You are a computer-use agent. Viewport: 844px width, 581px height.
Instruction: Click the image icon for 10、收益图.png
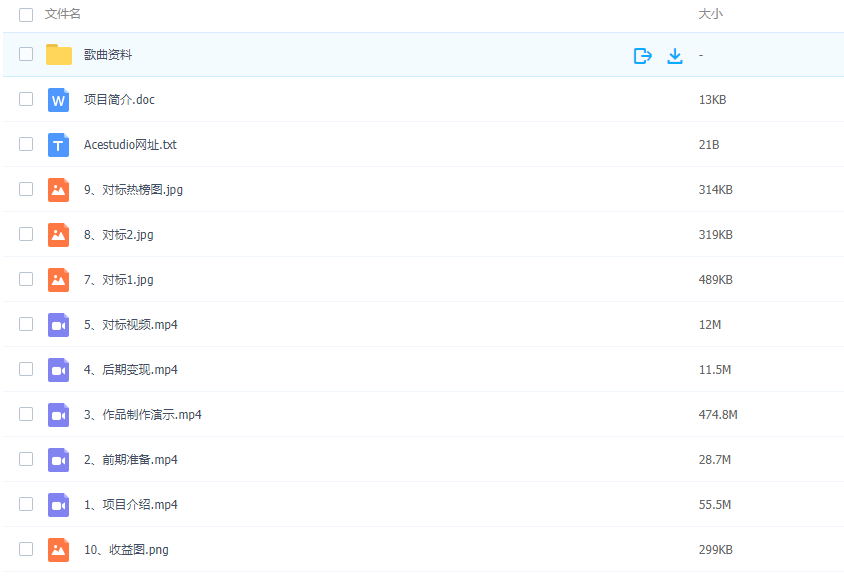[58, 550]
